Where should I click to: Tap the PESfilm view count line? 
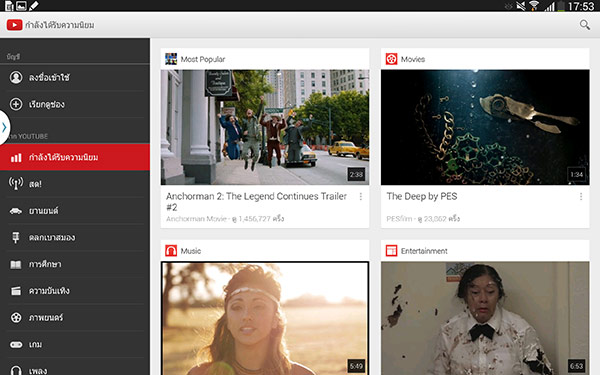click(423, 219)
